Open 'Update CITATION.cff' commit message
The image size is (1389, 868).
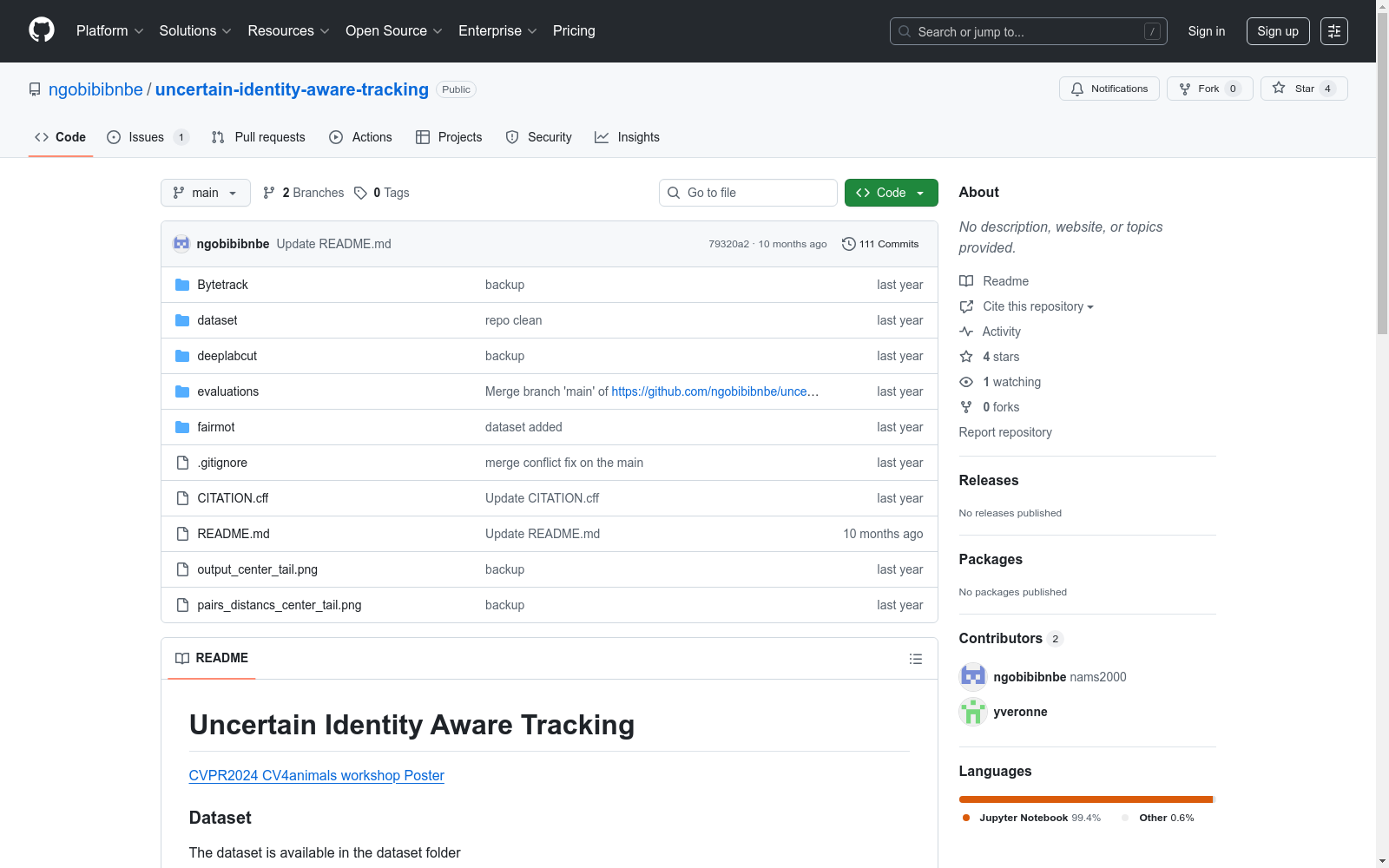click(542, 498)
